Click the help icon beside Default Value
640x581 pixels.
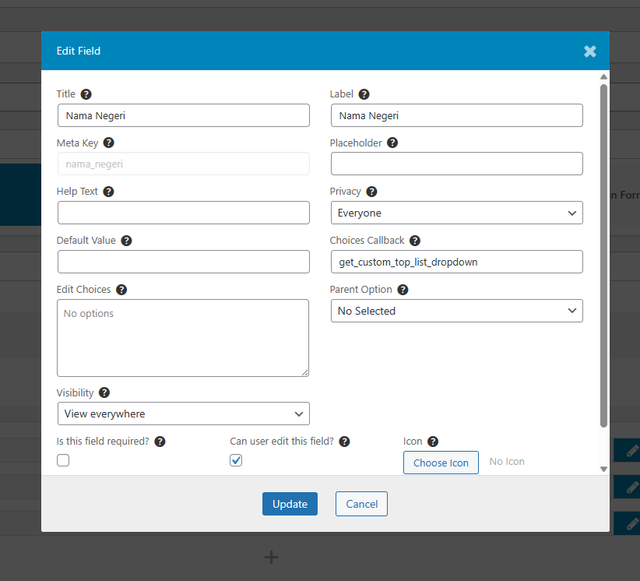pyautogui.click(x=127, y=240)
